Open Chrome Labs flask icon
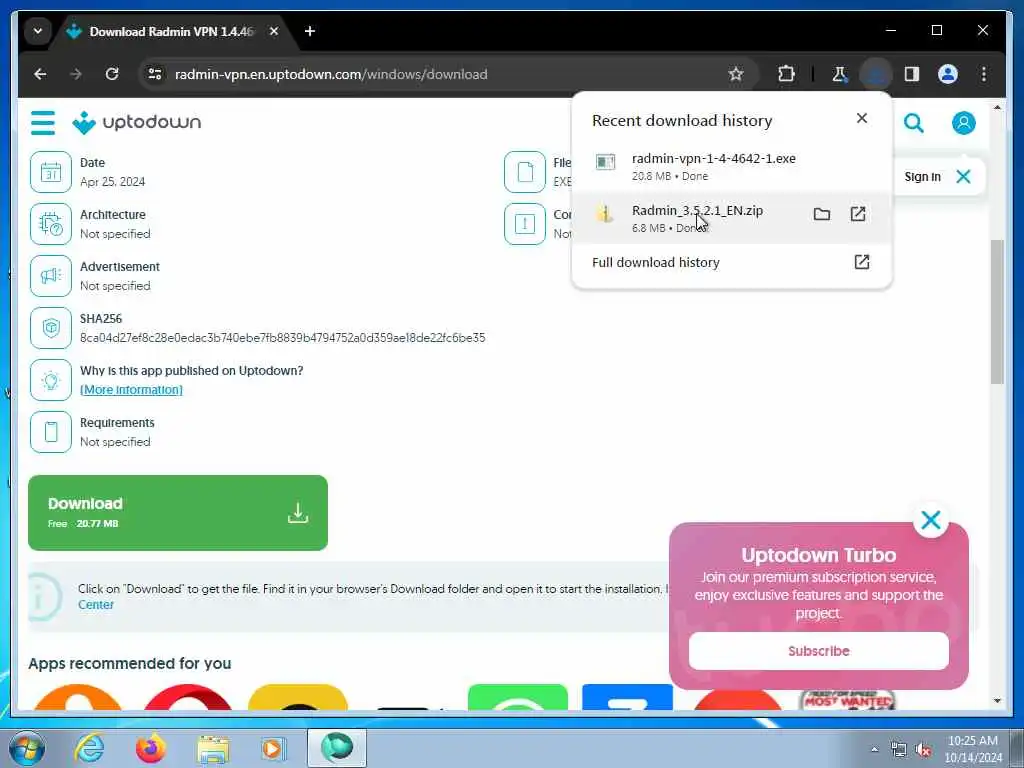 tap(840, 74)
